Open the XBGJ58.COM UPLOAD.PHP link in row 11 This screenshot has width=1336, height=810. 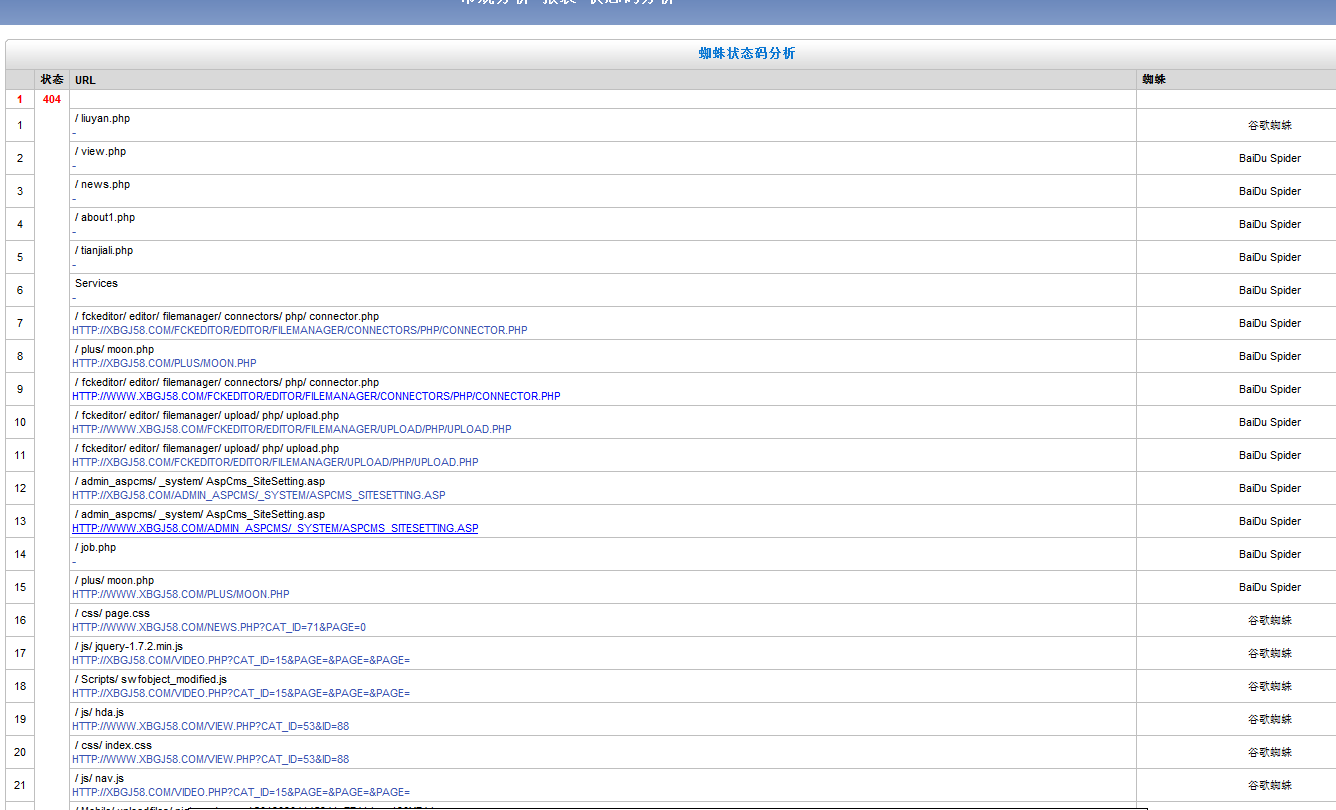tap(275, 463)
